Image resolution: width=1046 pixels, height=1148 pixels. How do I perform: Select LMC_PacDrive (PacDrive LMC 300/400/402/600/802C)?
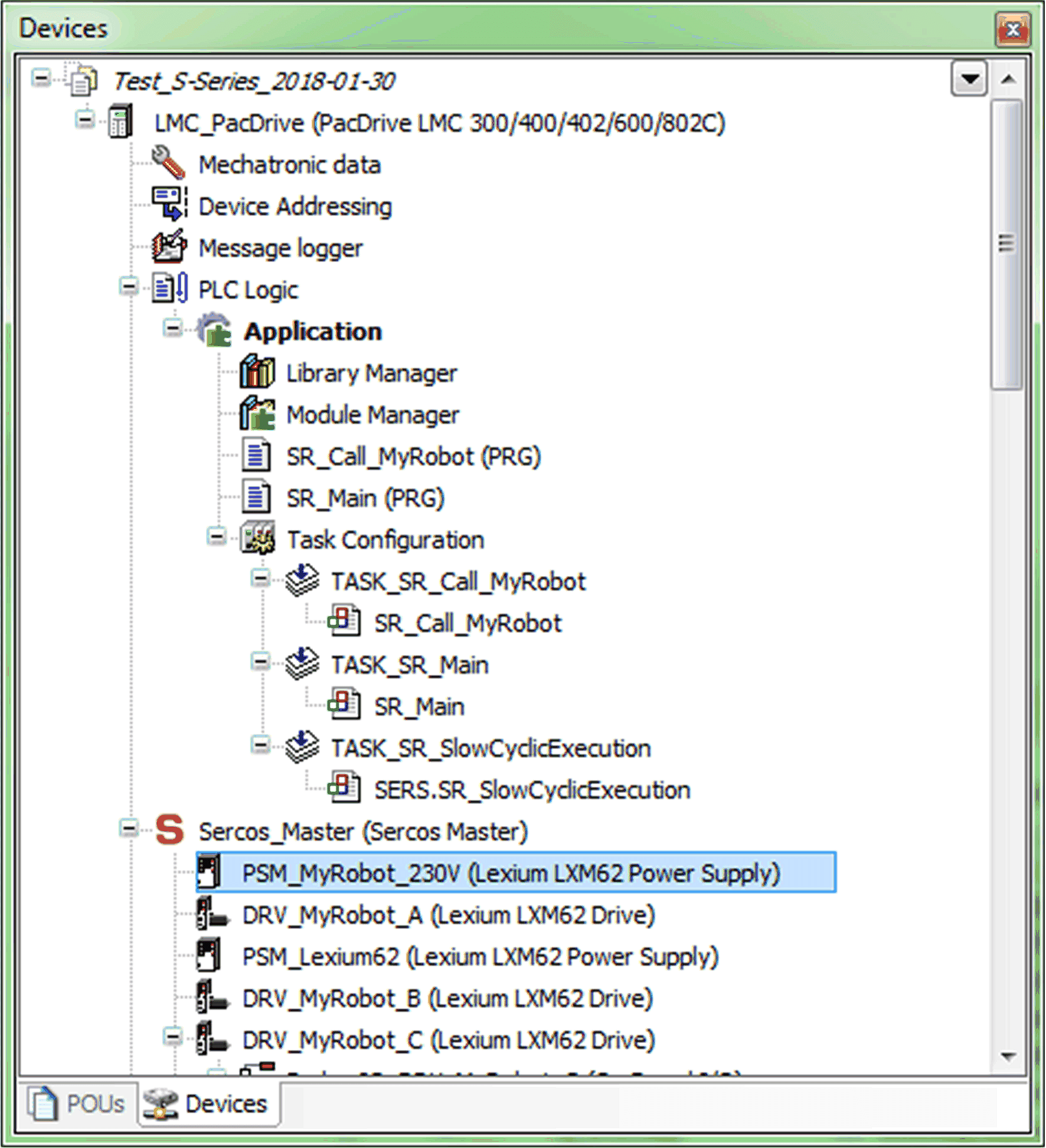(x=440, y=123)
